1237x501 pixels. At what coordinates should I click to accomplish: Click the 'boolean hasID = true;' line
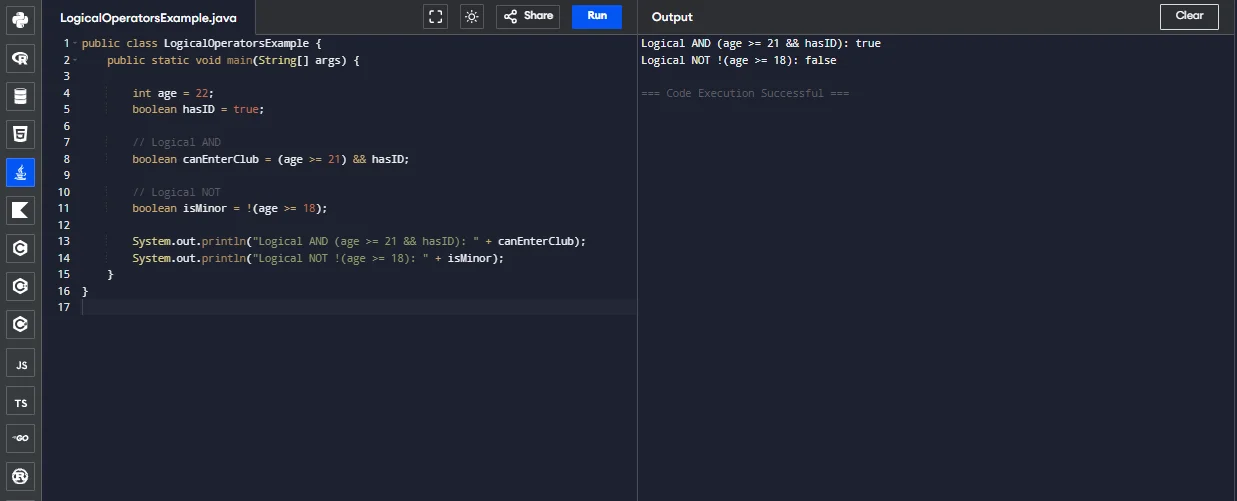[198, 109]
